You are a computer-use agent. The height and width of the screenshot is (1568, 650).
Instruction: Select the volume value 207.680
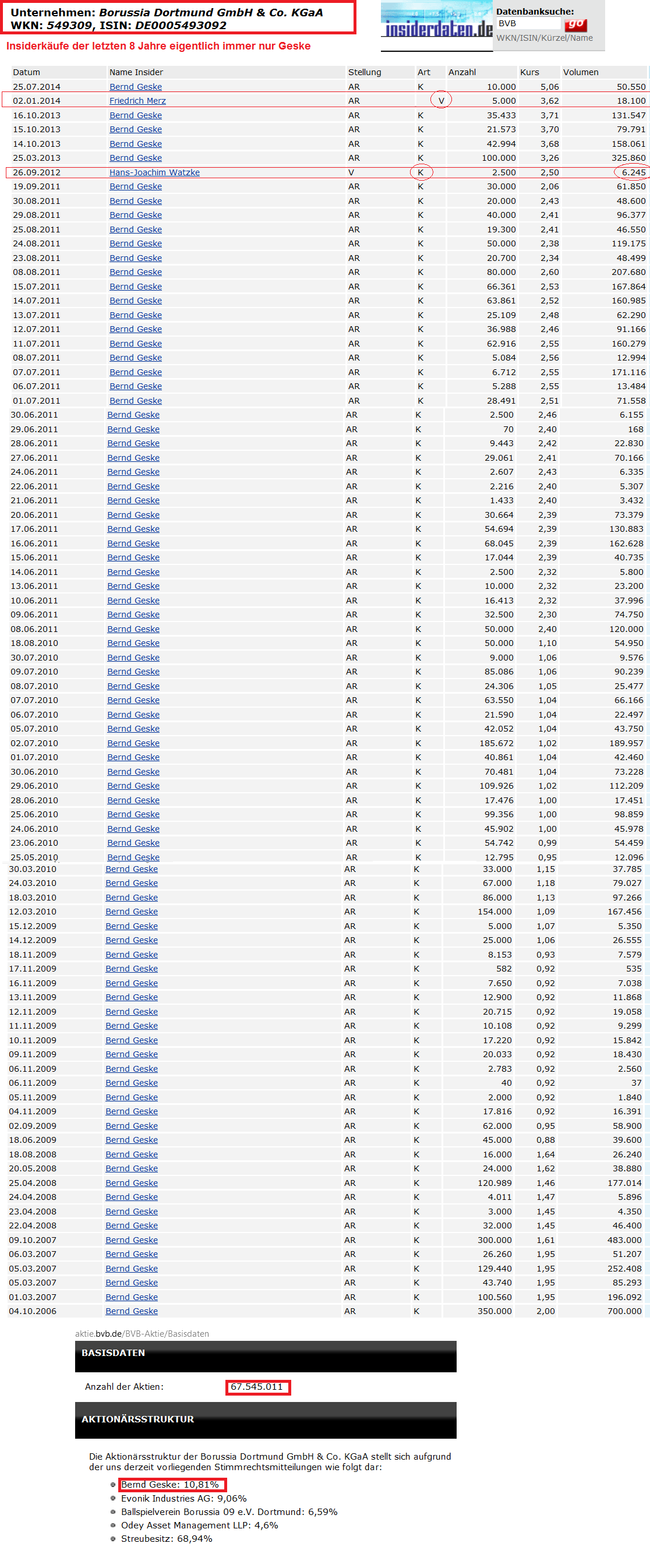(x=628, y=272)
